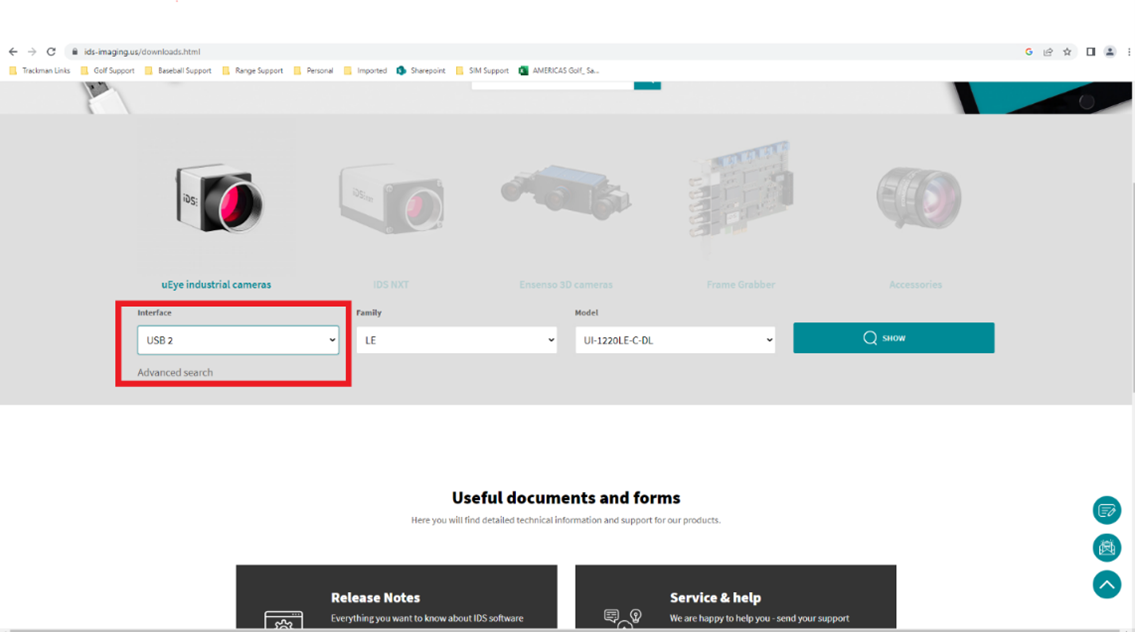Share this page via share icon
Viewport: 1135px width, 632px height.
point(1048,52)
